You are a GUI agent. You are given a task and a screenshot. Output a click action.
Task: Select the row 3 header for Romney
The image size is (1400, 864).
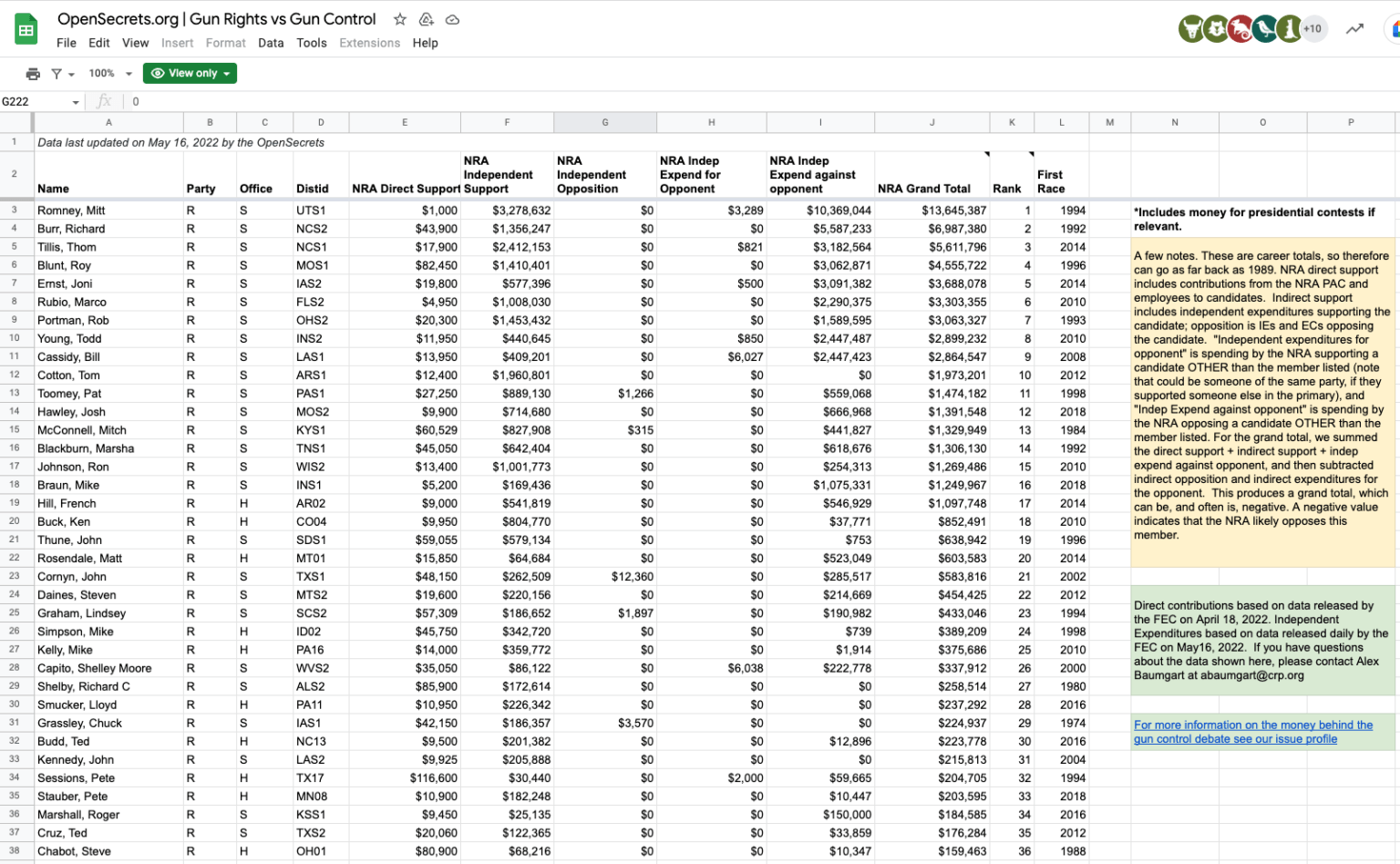(x=15, y=211)
